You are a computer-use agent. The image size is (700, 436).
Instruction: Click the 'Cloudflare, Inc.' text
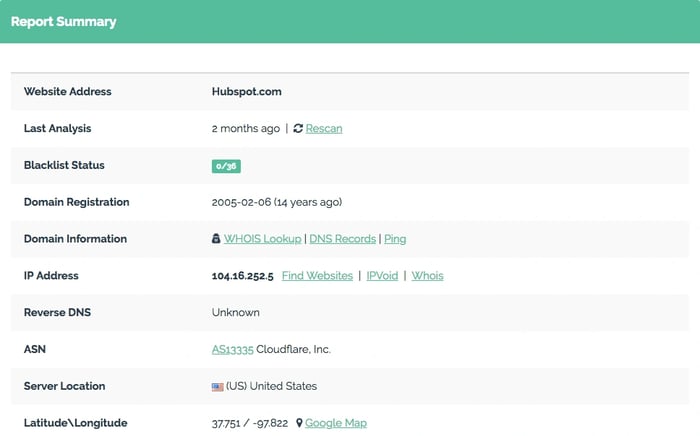pos(293,349)
